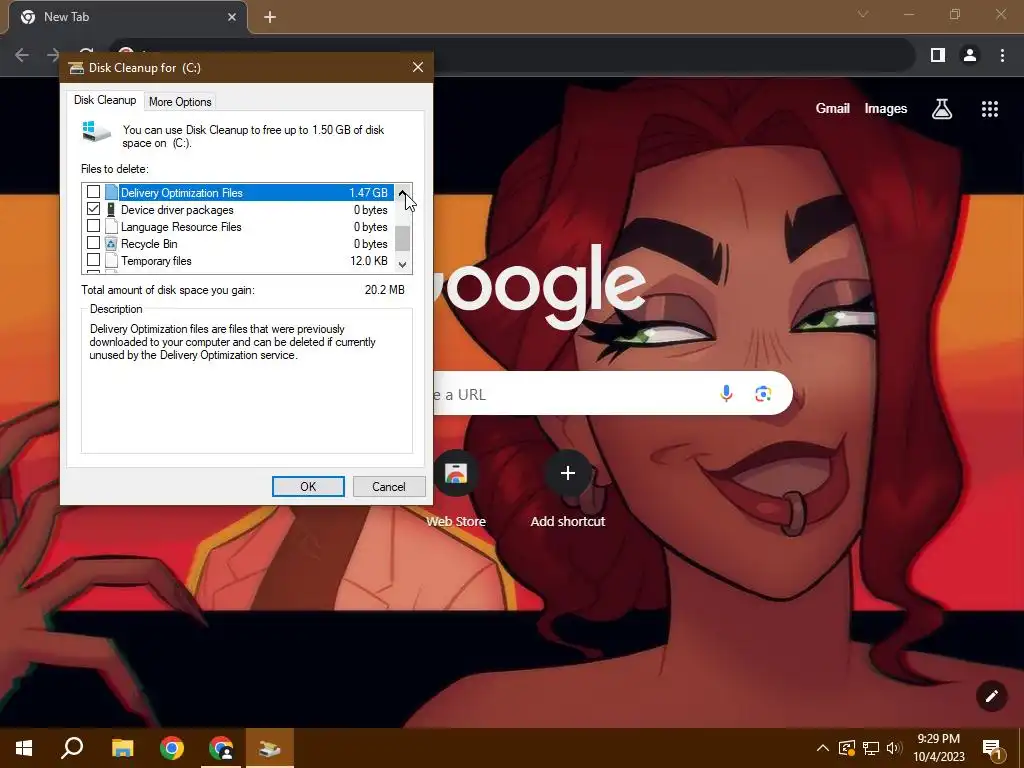Confirm cleanup with the OK button
Screen dimensions: 1024x768
click(308, 487)
